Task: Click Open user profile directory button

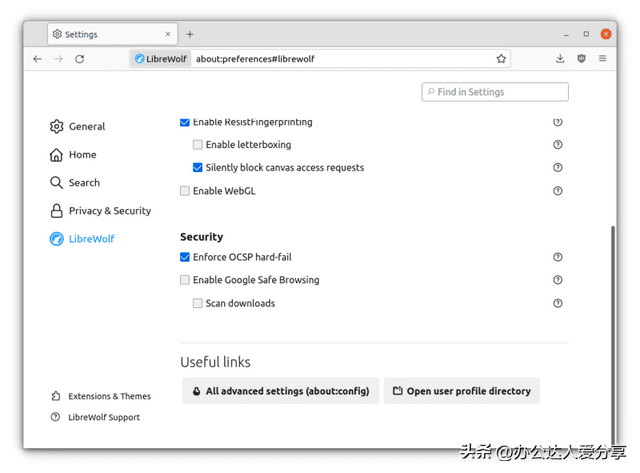Action: click(x=462, y=391)
